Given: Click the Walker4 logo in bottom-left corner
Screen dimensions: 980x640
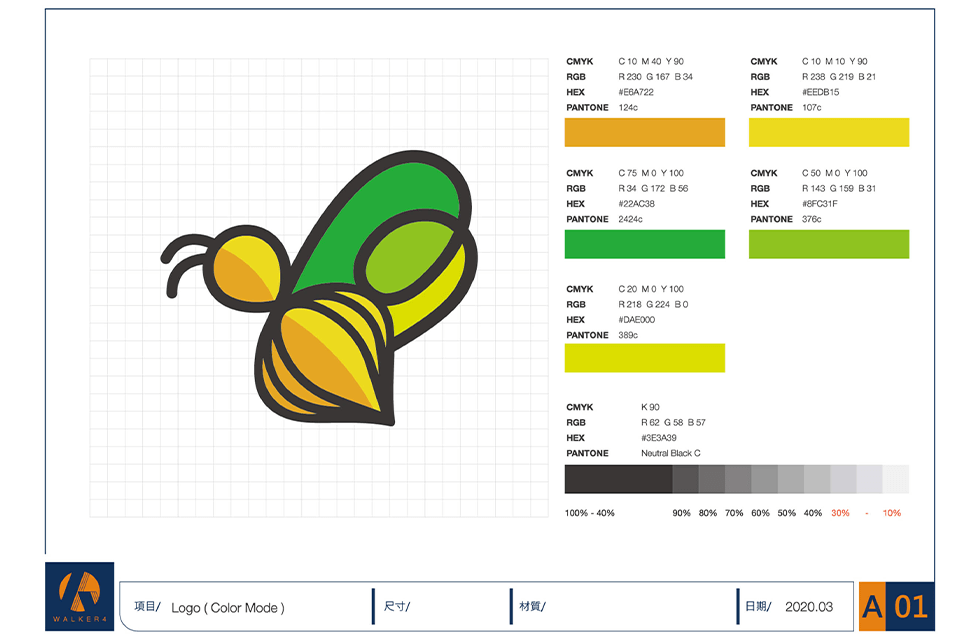Looking at the screenshot, I should point(77,597).
